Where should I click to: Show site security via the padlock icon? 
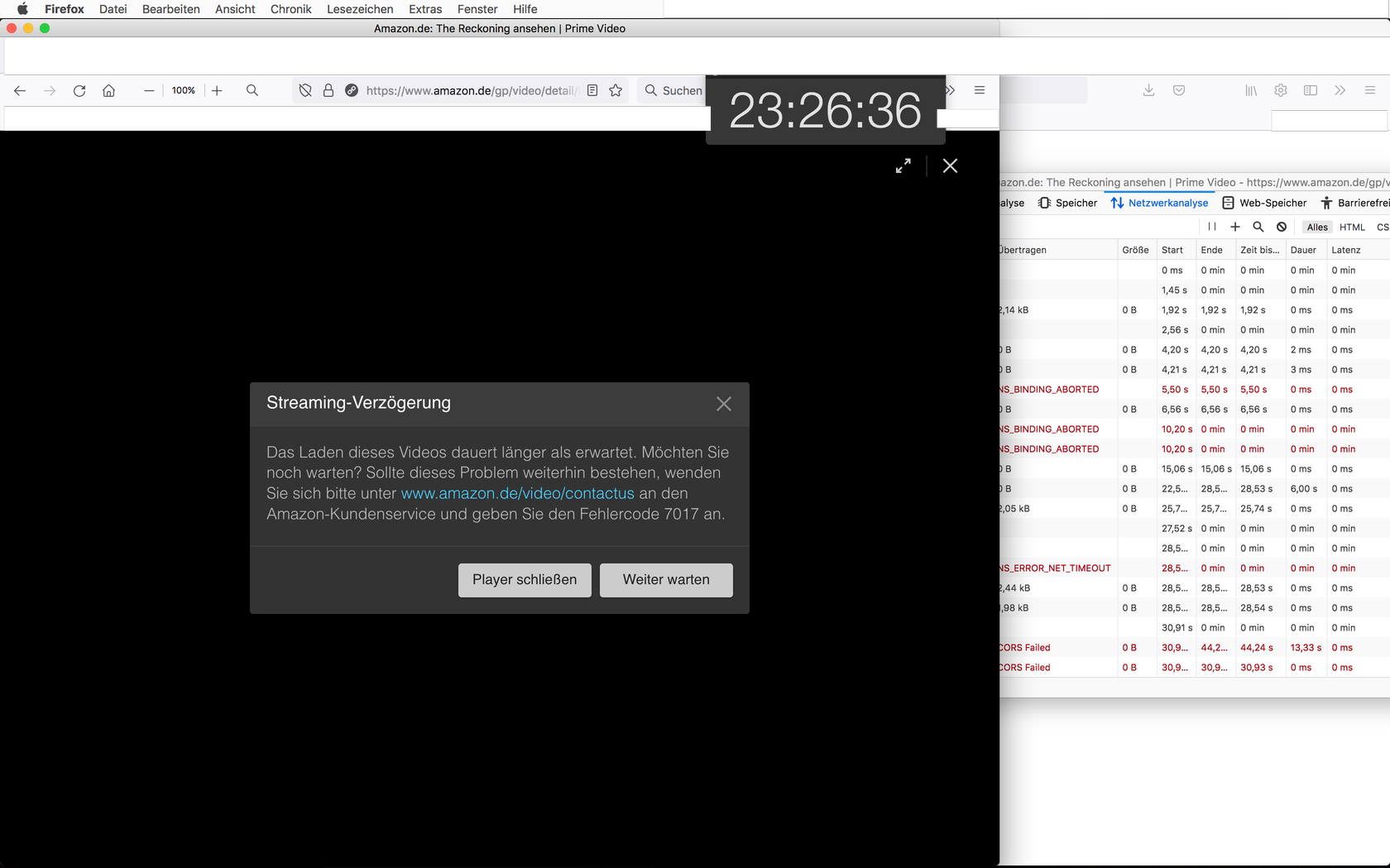tap(328, 91)
